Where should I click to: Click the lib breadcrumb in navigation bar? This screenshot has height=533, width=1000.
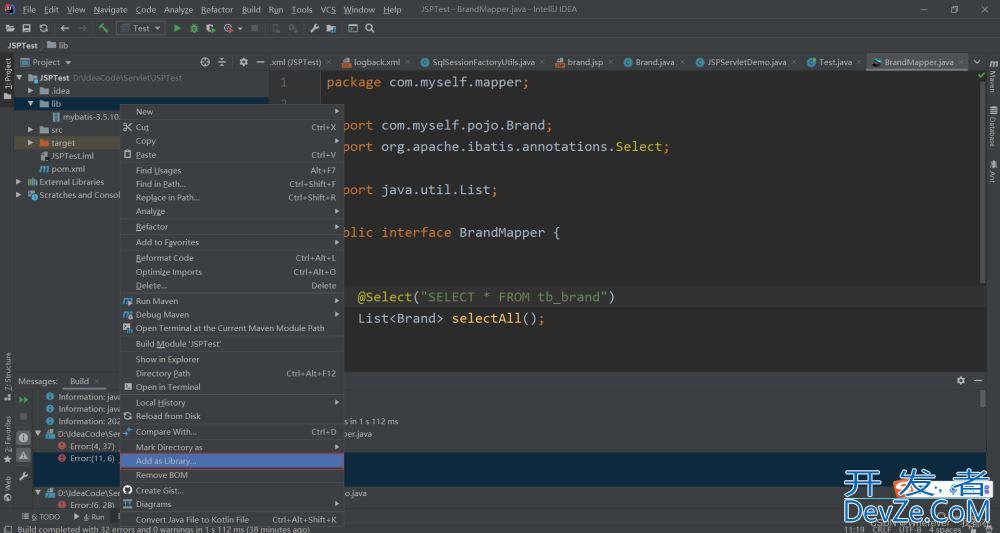coord(58,45)
